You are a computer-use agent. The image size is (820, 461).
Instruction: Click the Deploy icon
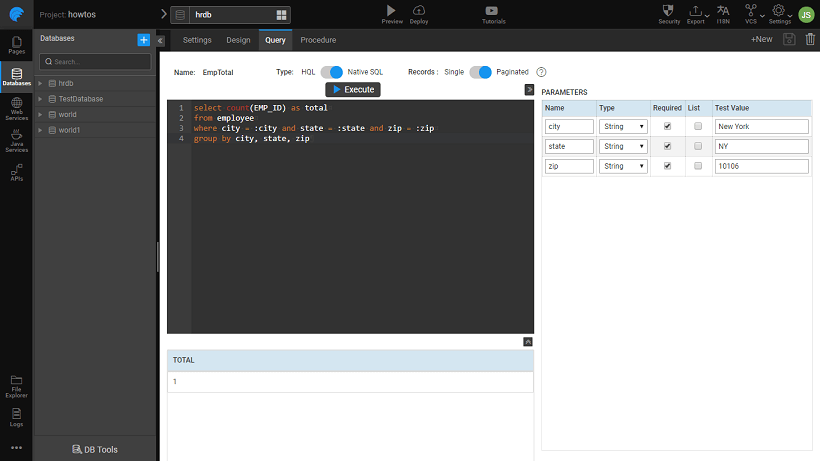click(419, 14)
